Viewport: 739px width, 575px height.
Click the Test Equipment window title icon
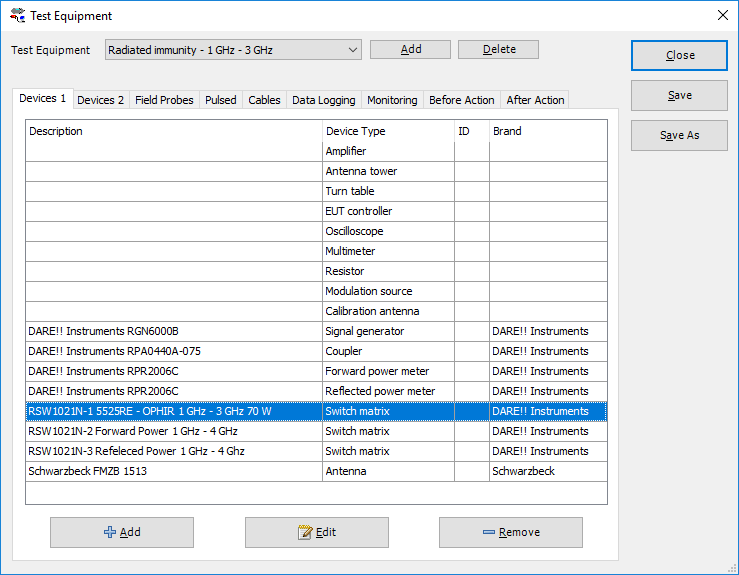click(x=17, y=15)
